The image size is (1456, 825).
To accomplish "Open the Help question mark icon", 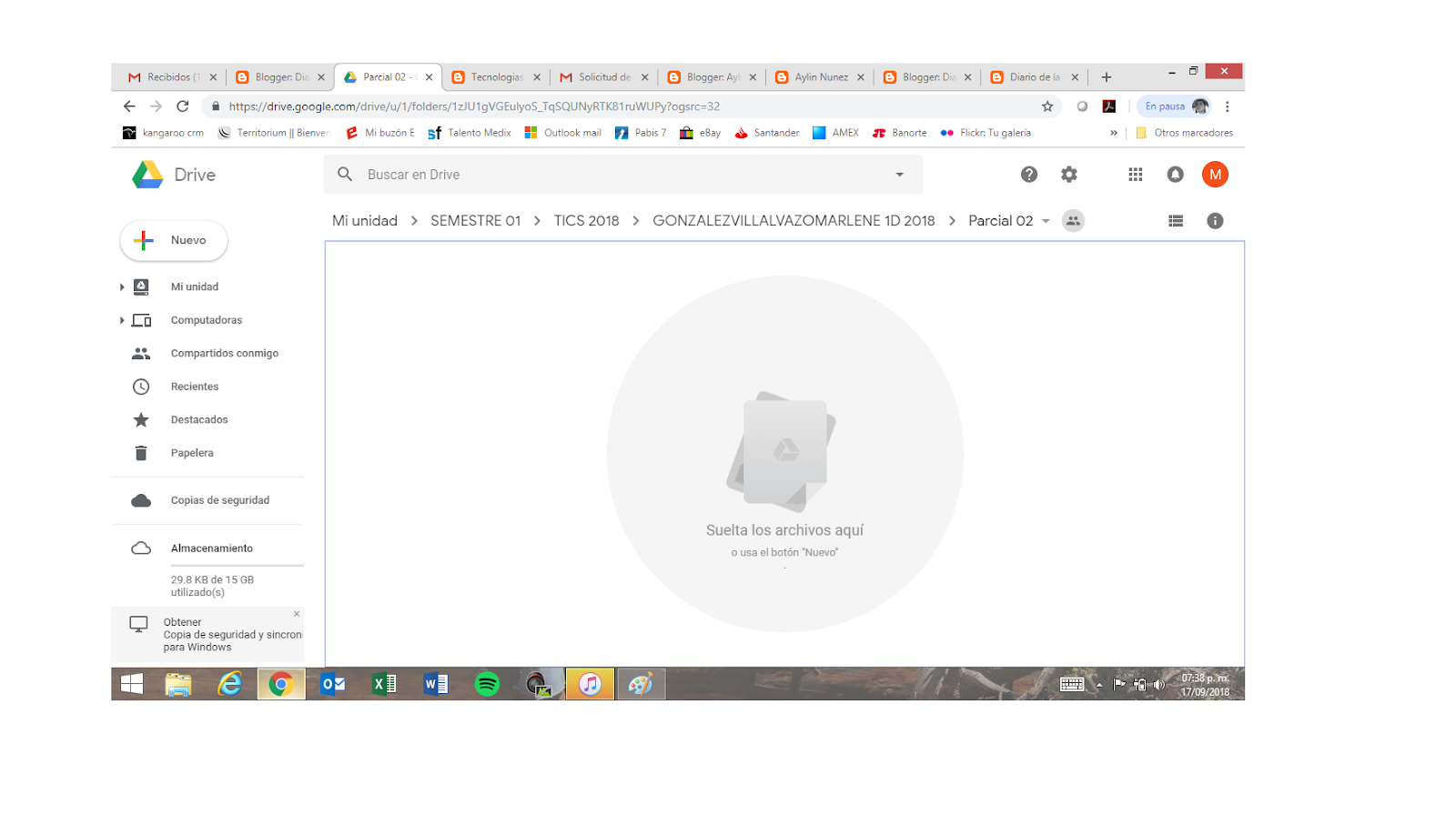I will tap(1029, 175).
